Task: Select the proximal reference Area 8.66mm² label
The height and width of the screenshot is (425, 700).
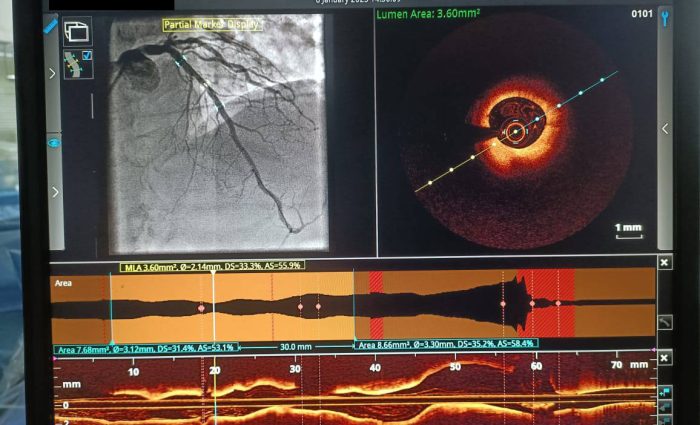Action: point(446,344)
